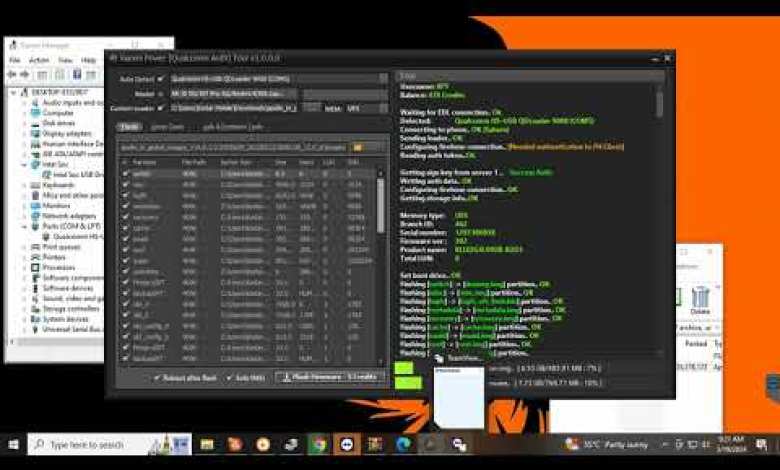Click the back arrow in Device Manager toolbar
Viewport: 780px width, 470px height.
13,74
